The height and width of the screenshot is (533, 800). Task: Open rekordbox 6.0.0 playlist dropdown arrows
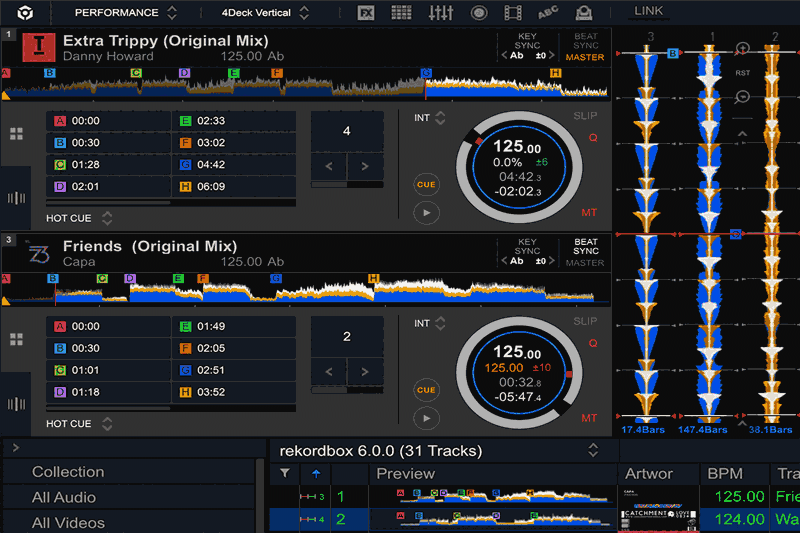593,450
